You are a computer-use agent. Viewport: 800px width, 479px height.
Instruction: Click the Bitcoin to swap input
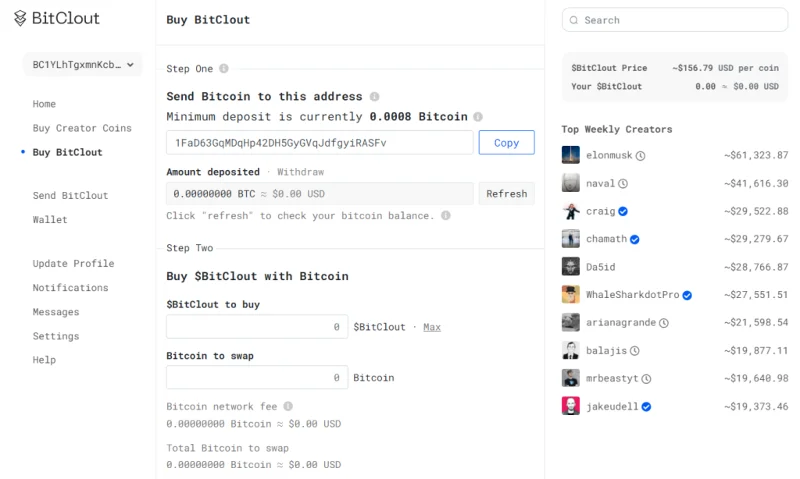pos(257,377)
